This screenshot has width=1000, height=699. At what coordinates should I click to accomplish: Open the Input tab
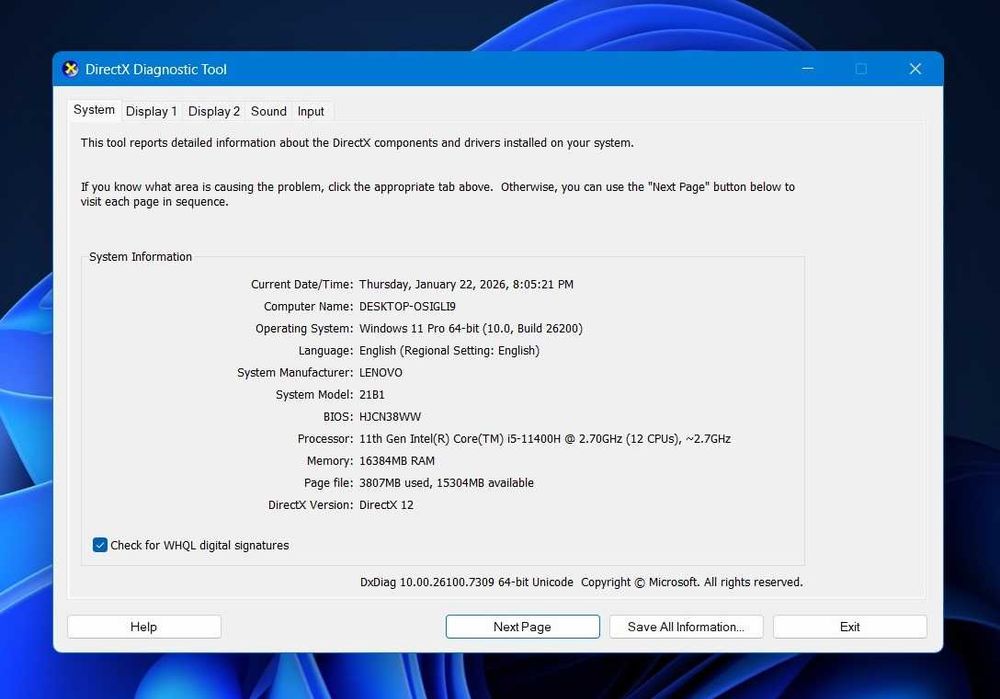(x=311, y=111)
